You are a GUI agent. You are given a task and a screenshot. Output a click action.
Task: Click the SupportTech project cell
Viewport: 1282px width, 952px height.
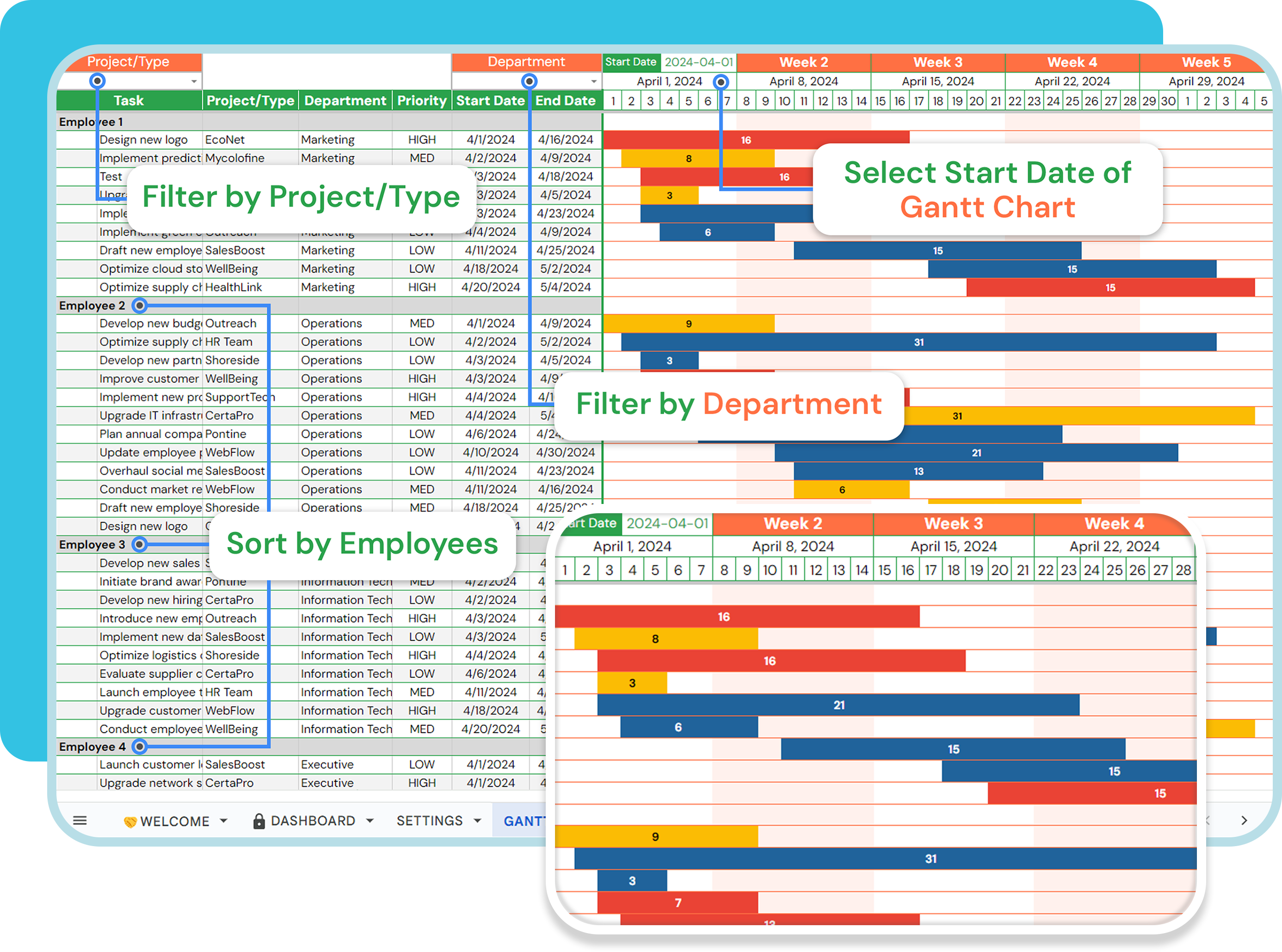pos(250,398)
